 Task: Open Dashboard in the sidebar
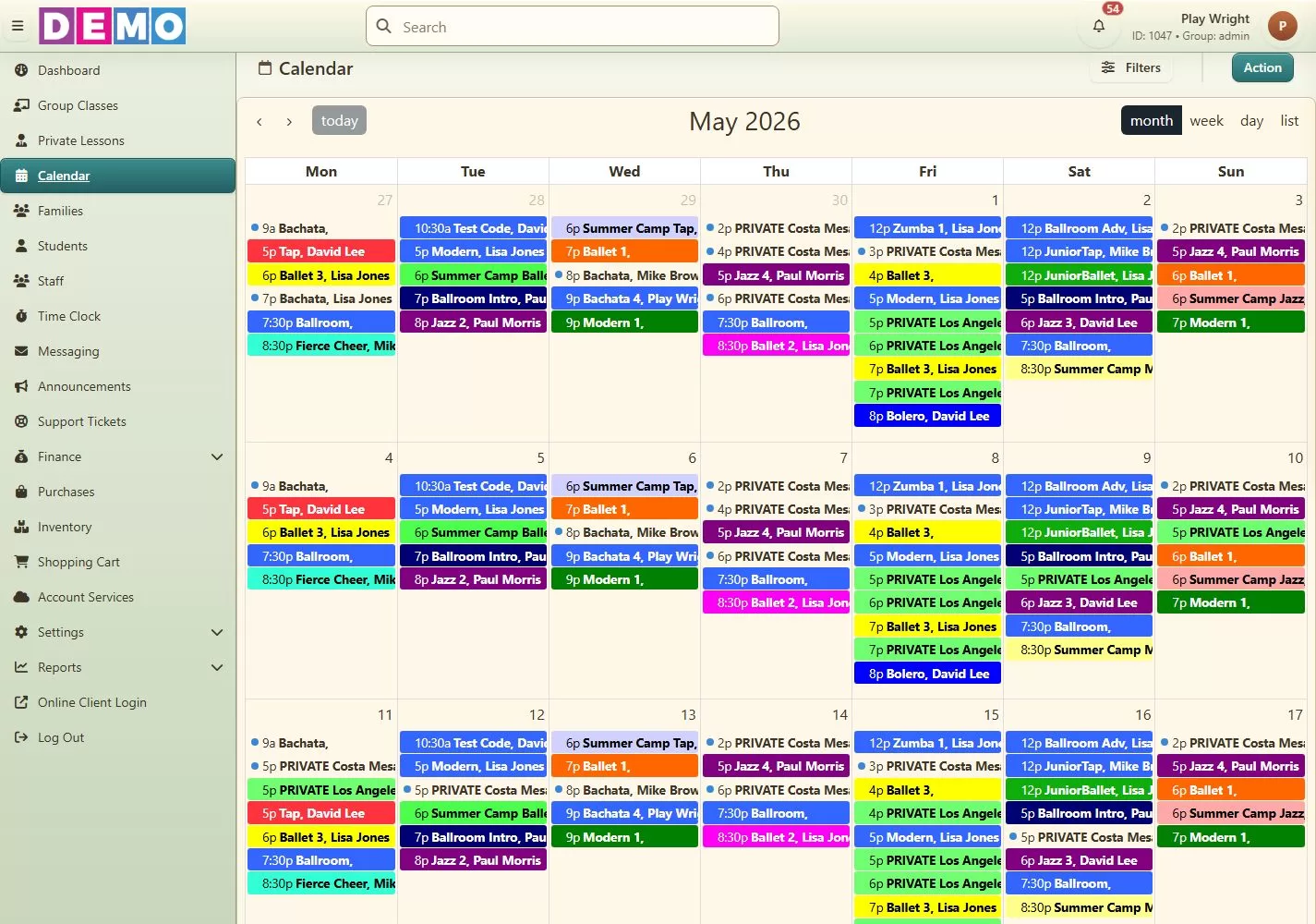coord(117,70)
